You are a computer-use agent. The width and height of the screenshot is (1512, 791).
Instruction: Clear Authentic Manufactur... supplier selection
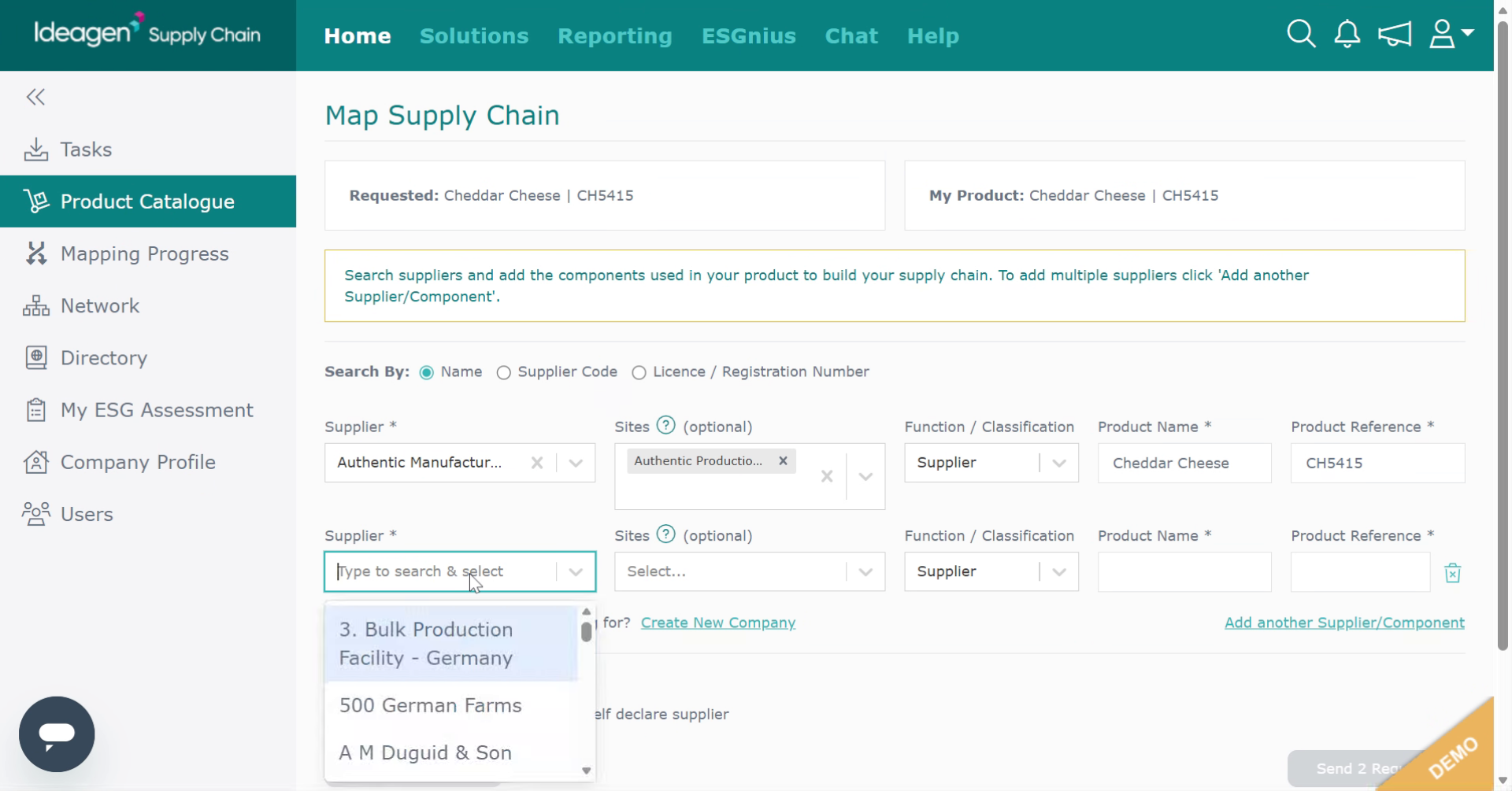click(537, 463)
